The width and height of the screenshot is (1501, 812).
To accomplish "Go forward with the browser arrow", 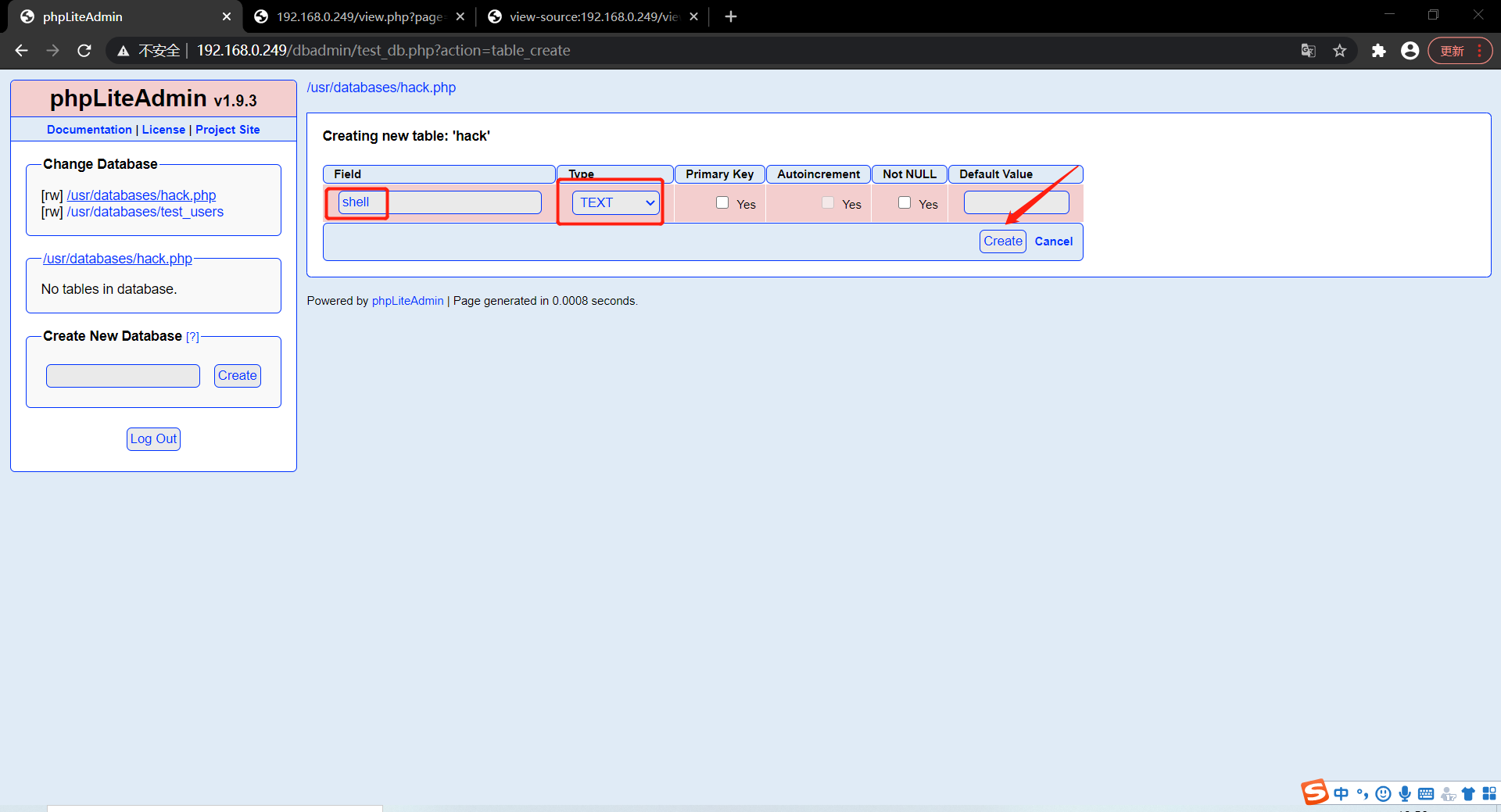I will pyautogui.click(x=52, y=51).
